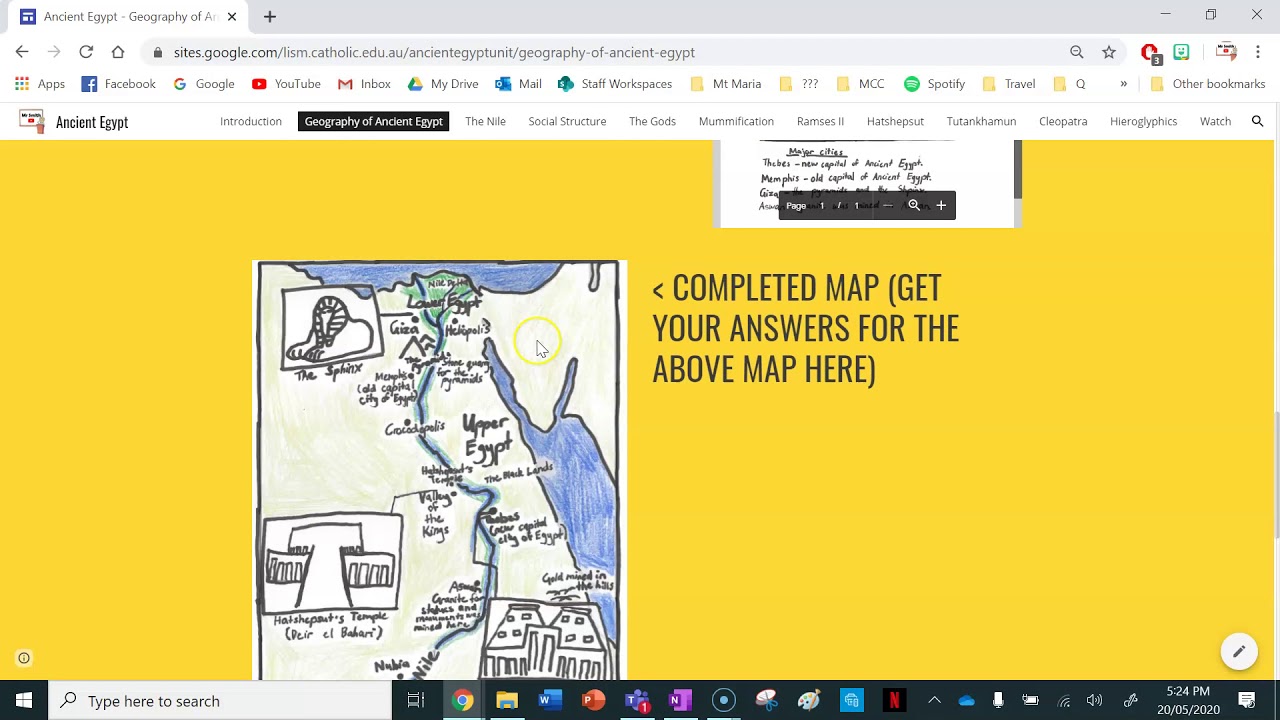The image size is (1280, 720).
Task: Show hidden system tray icons
Action: 934,701
